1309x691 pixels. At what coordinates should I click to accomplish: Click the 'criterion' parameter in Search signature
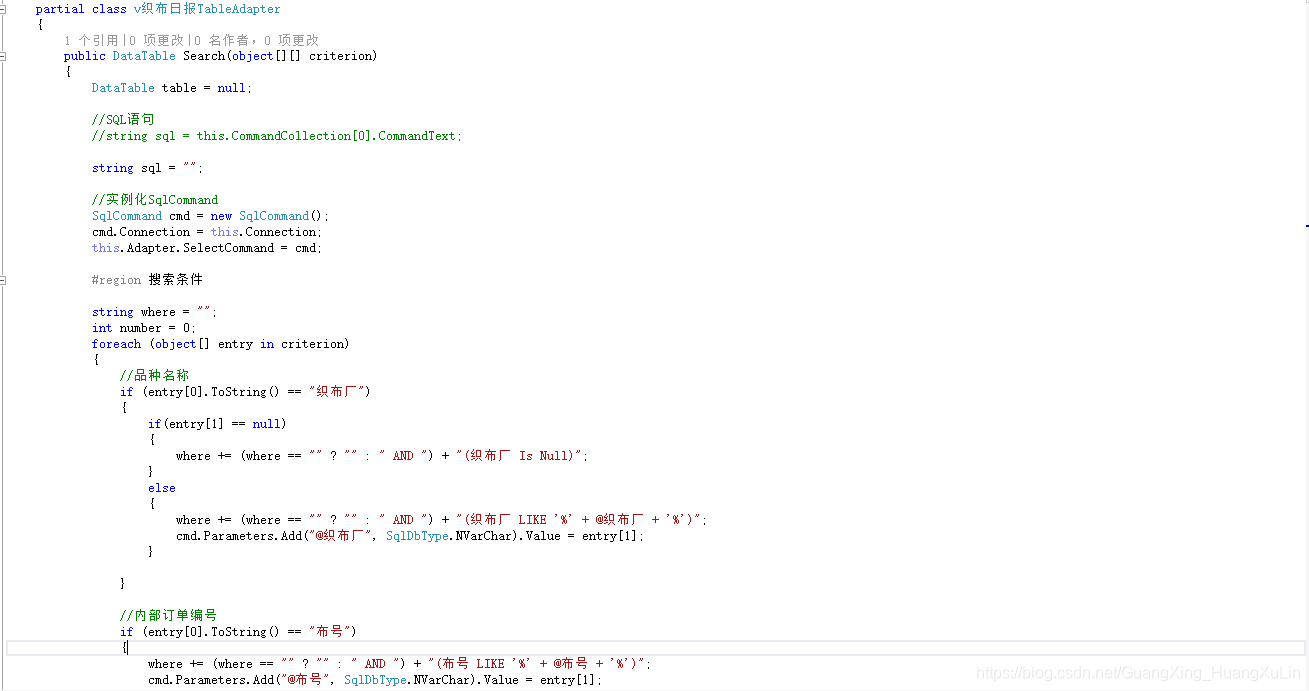tap(339, 56)
